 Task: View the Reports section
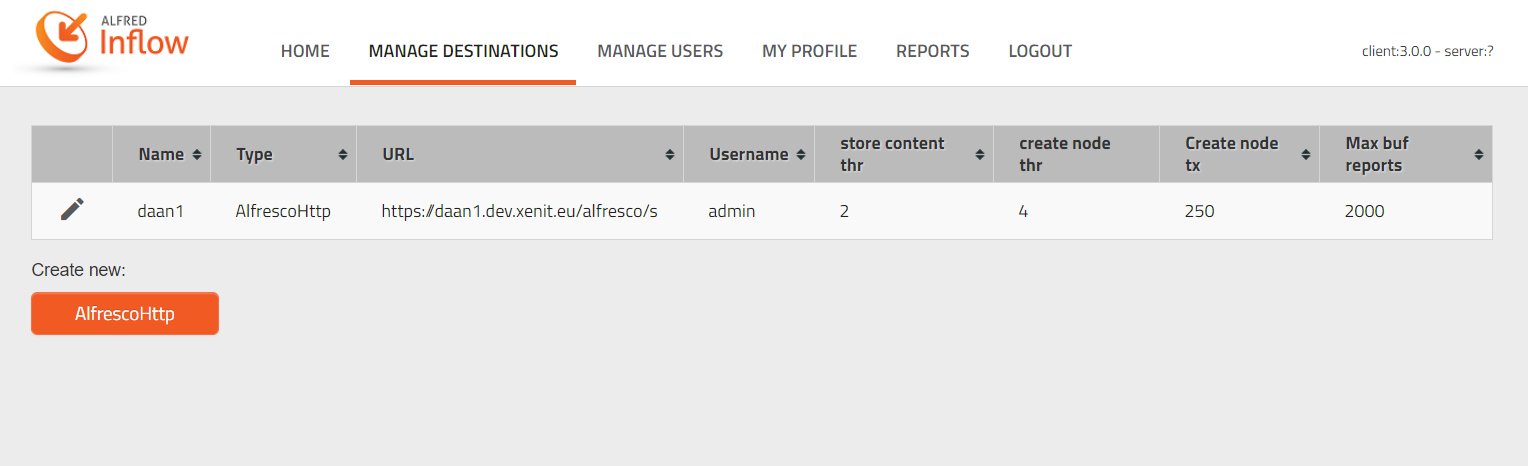coord(932,51)
